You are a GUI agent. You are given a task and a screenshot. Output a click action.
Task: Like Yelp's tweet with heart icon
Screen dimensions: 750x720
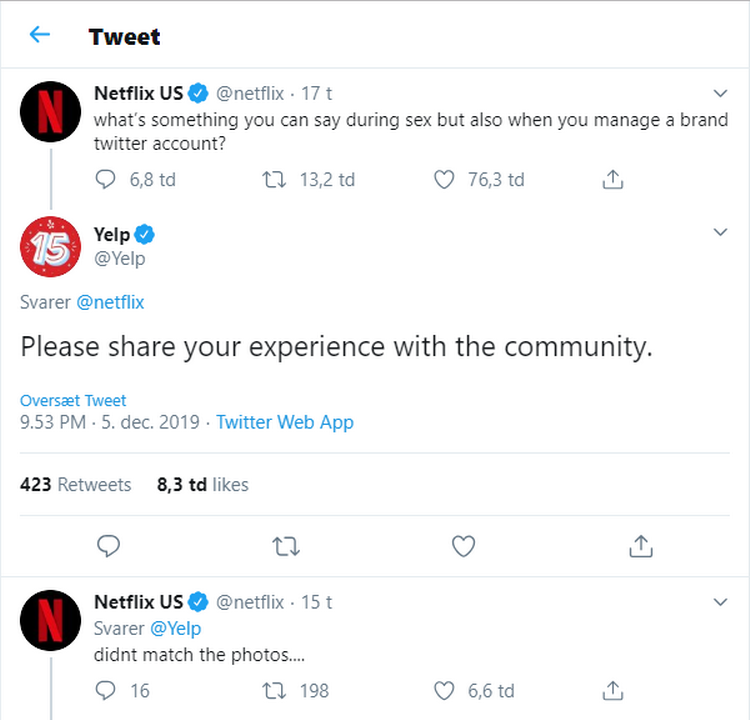pyautogui.click(x=462, y=546)
